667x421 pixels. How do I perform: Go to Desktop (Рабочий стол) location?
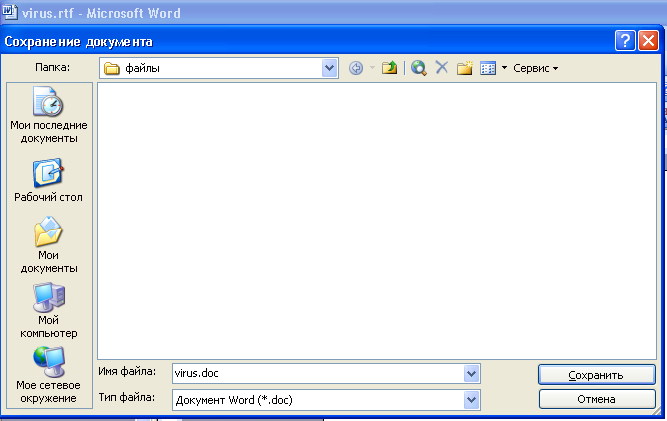click(x=48, y=180)
